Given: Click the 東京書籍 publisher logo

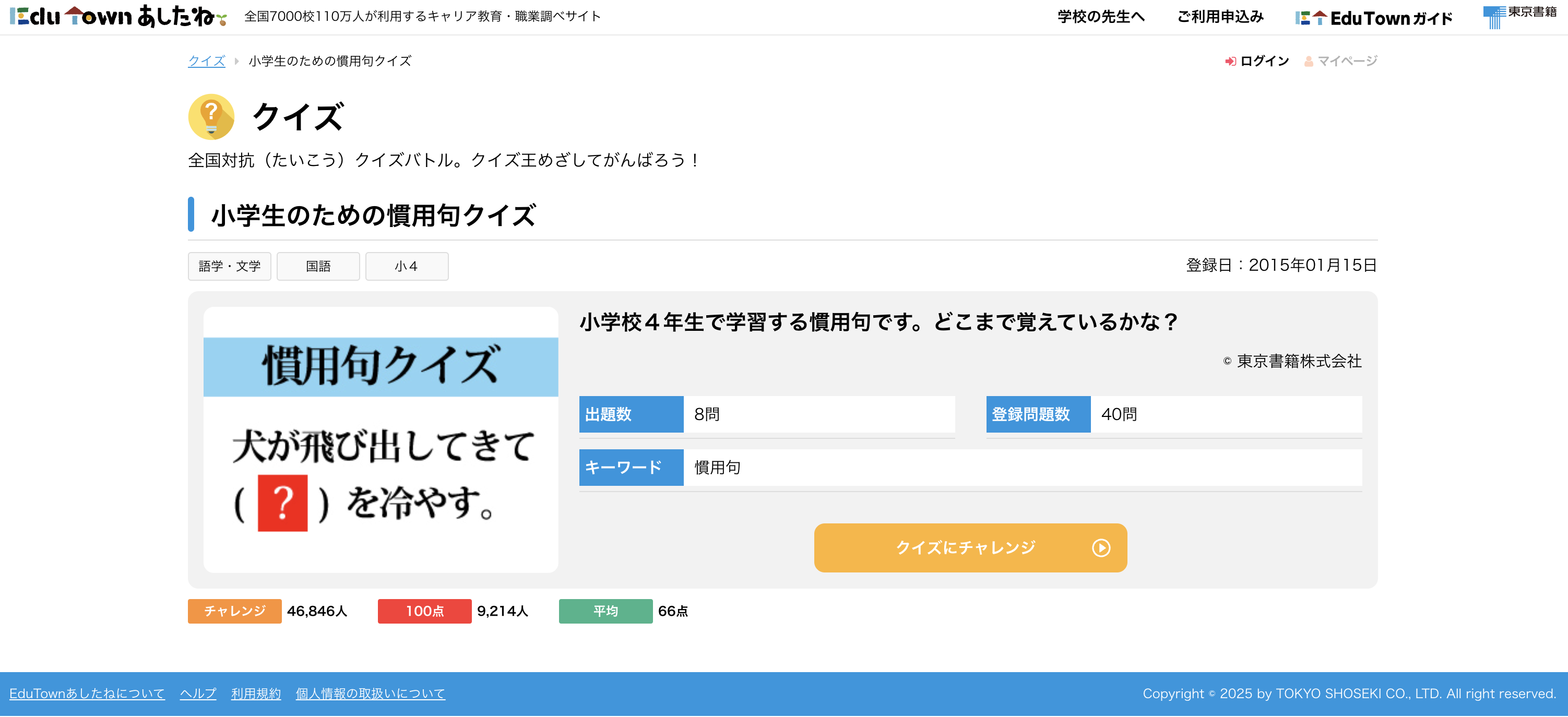Looking at the screenshot, I should click(1519, 16).
